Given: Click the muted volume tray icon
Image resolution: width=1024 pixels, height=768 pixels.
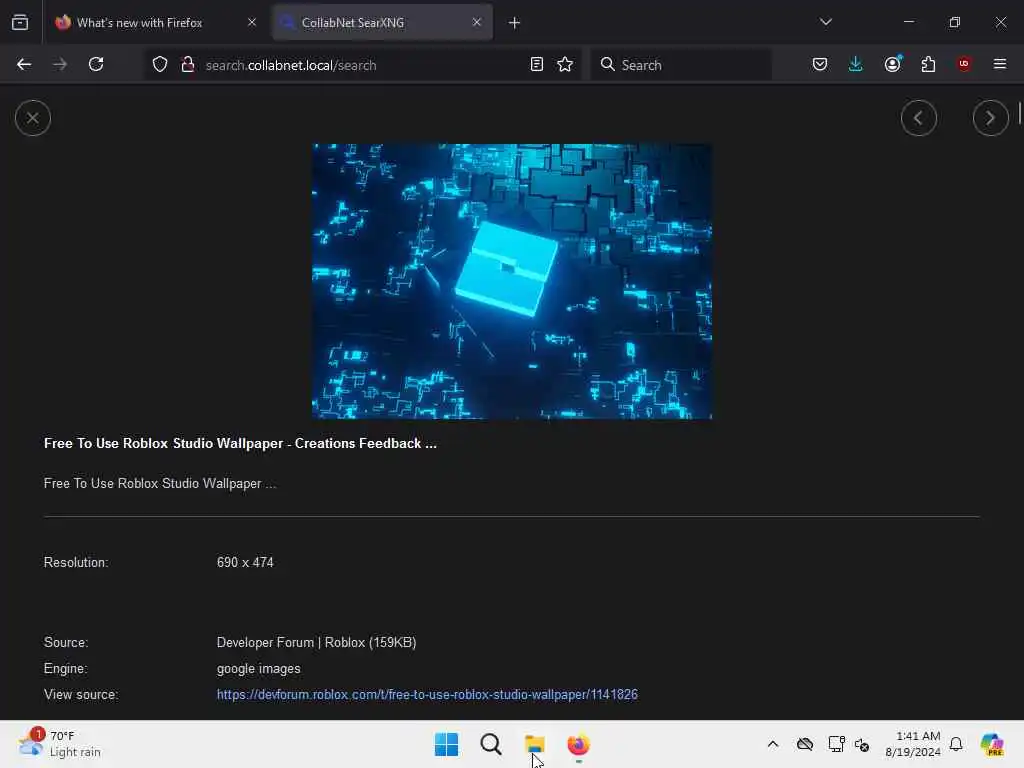Looking at the screenshot, I should pos(862,744).
